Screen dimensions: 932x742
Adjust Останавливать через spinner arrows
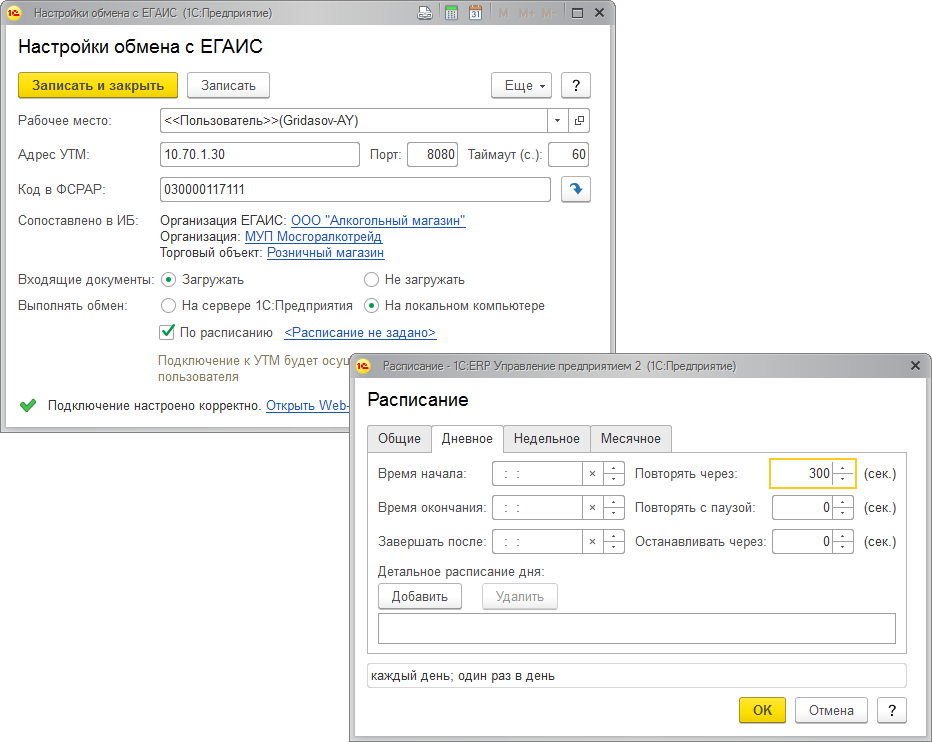[843, 542]
